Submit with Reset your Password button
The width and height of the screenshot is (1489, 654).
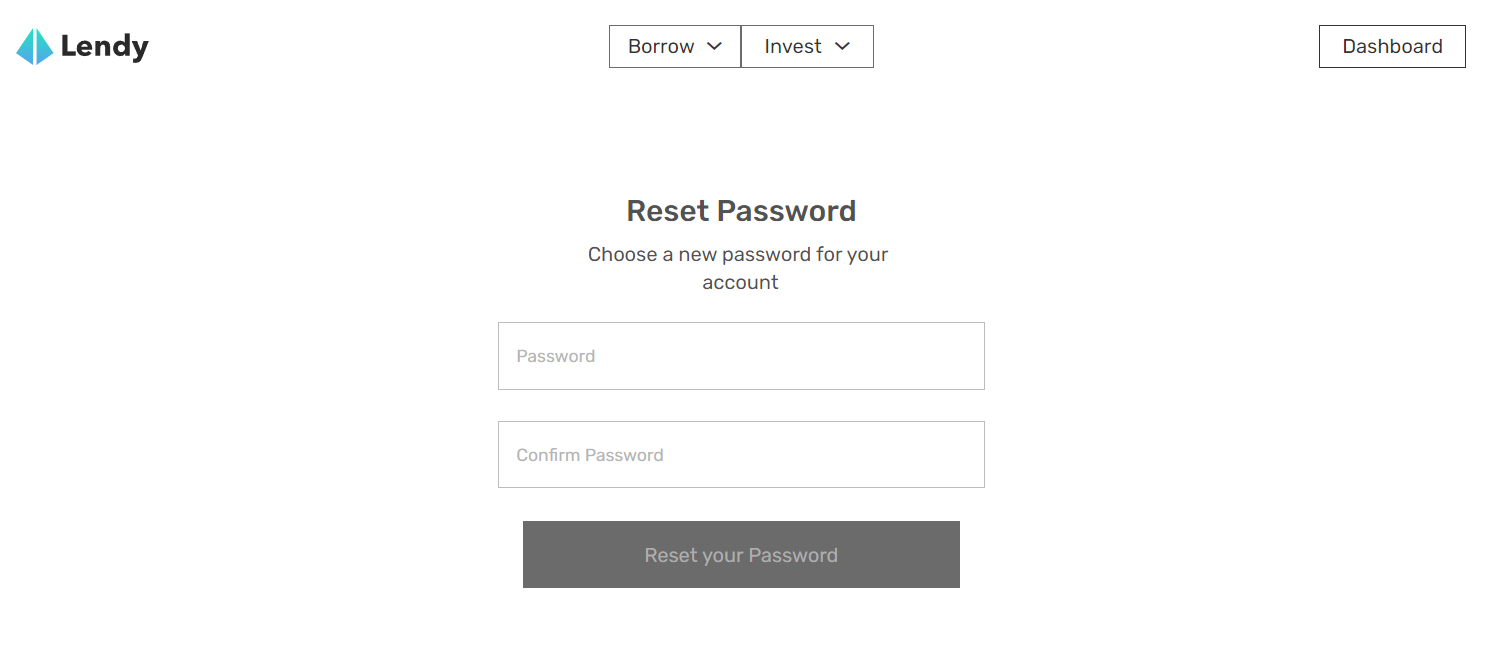[x=741, y=555]
